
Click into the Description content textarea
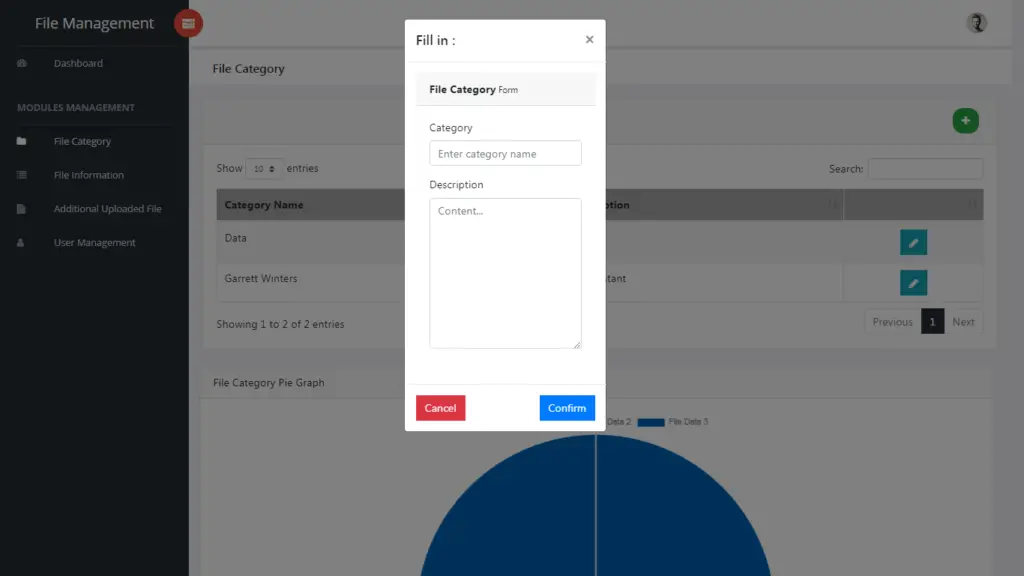(x=505, y=273)
